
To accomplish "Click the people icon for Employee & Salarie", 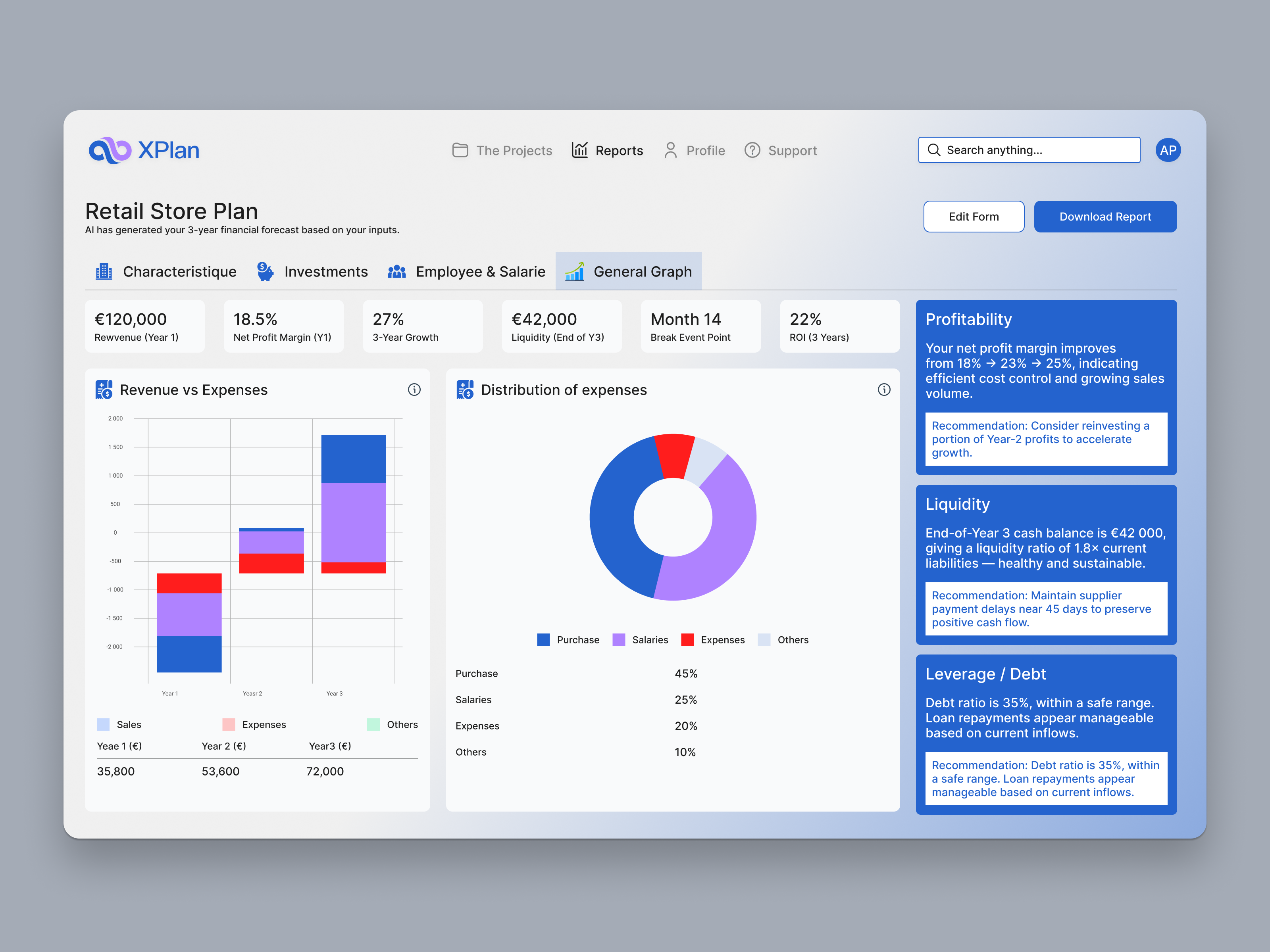I will 397,271.
